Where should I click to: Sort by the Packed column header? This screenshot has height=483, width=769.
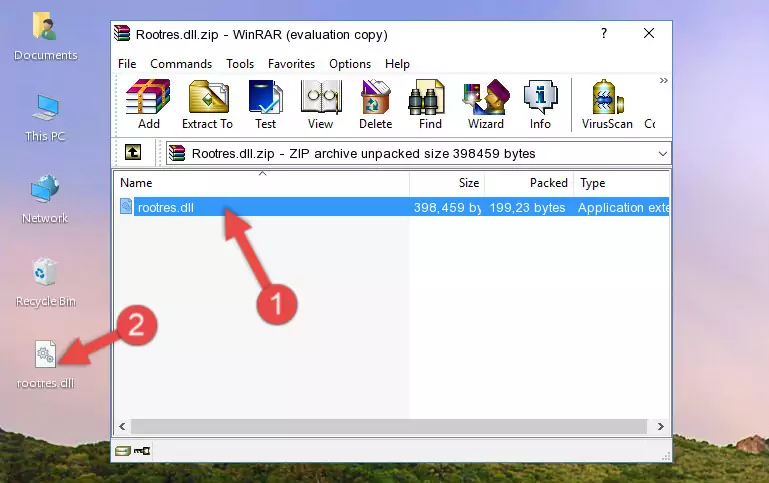pos(529,183)
